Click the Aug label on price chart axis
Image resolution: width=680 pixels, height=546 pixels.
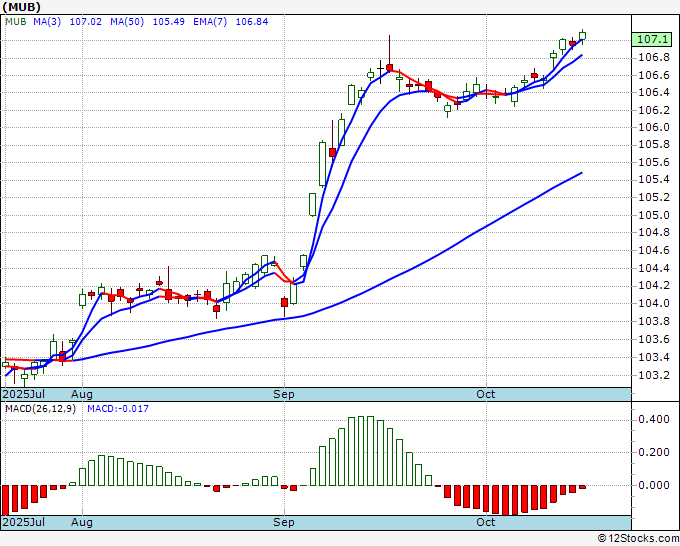(x=82, y=394)
